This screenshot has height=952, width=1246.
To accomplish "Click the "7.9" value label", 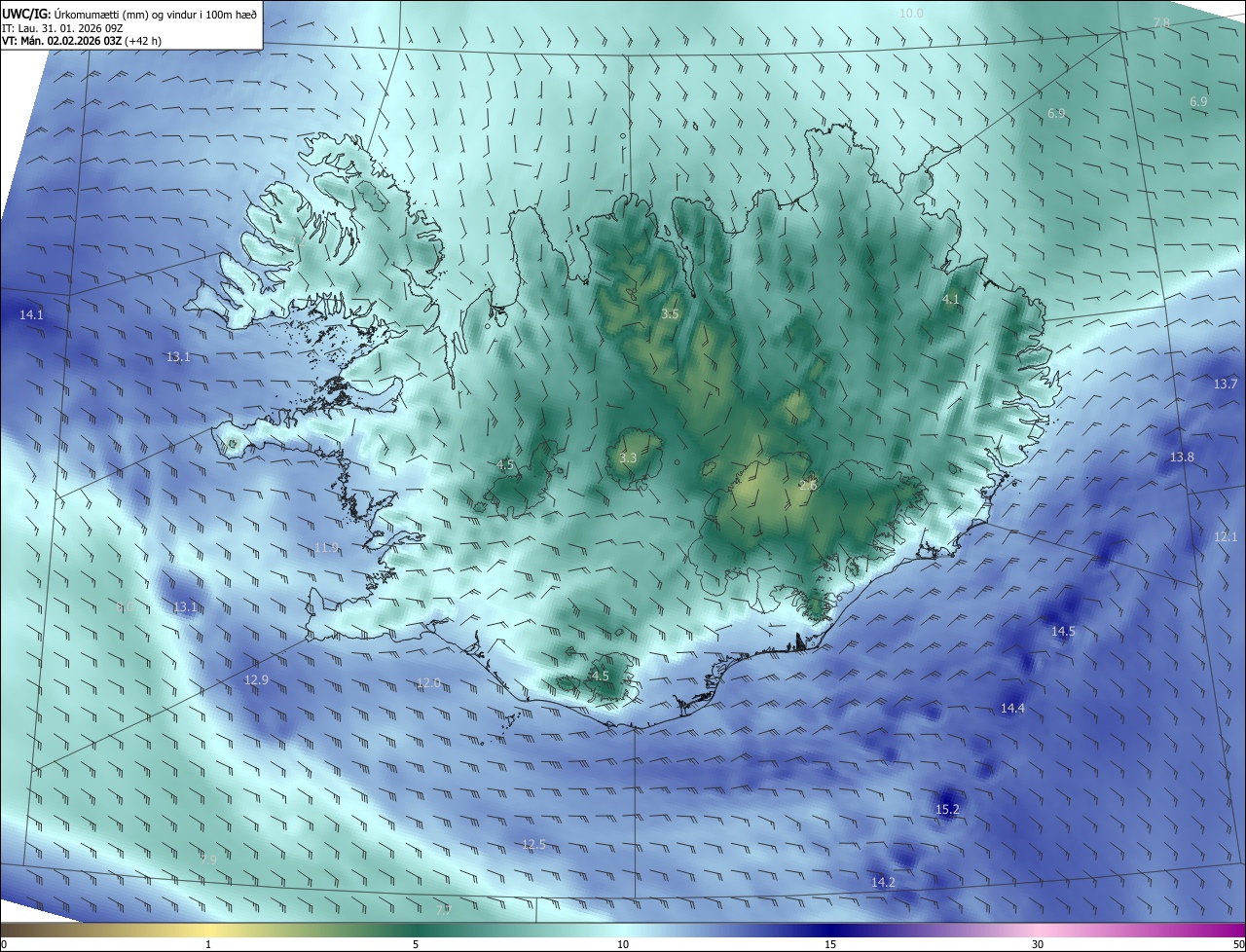I will [x=208, y=860].
